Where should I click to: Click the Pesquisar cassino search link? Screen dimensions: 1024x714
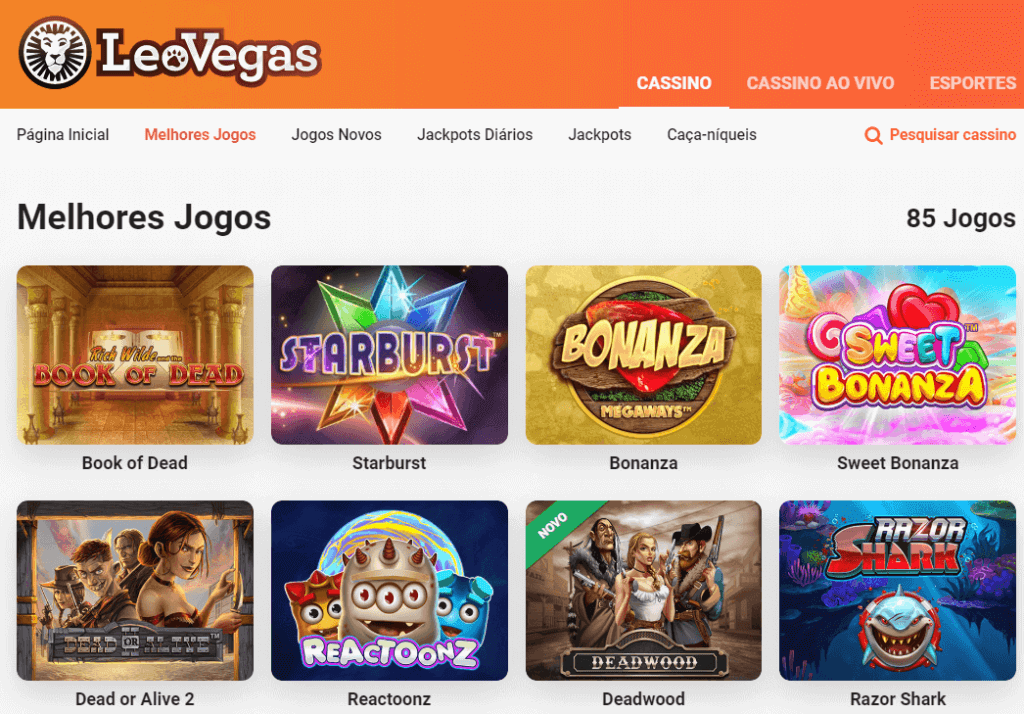[x=952, y=135]
